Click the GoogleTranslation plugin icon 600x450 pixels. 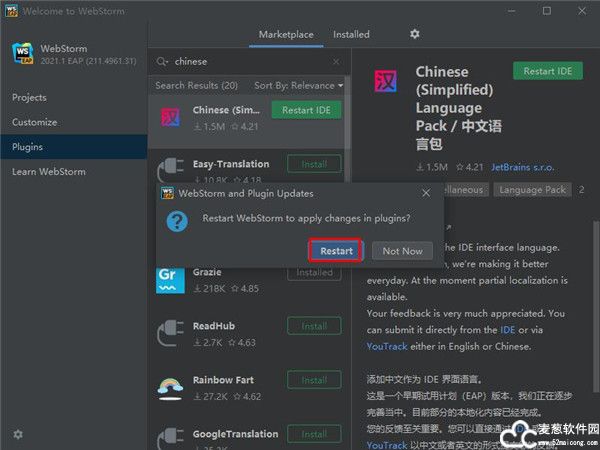170,437
